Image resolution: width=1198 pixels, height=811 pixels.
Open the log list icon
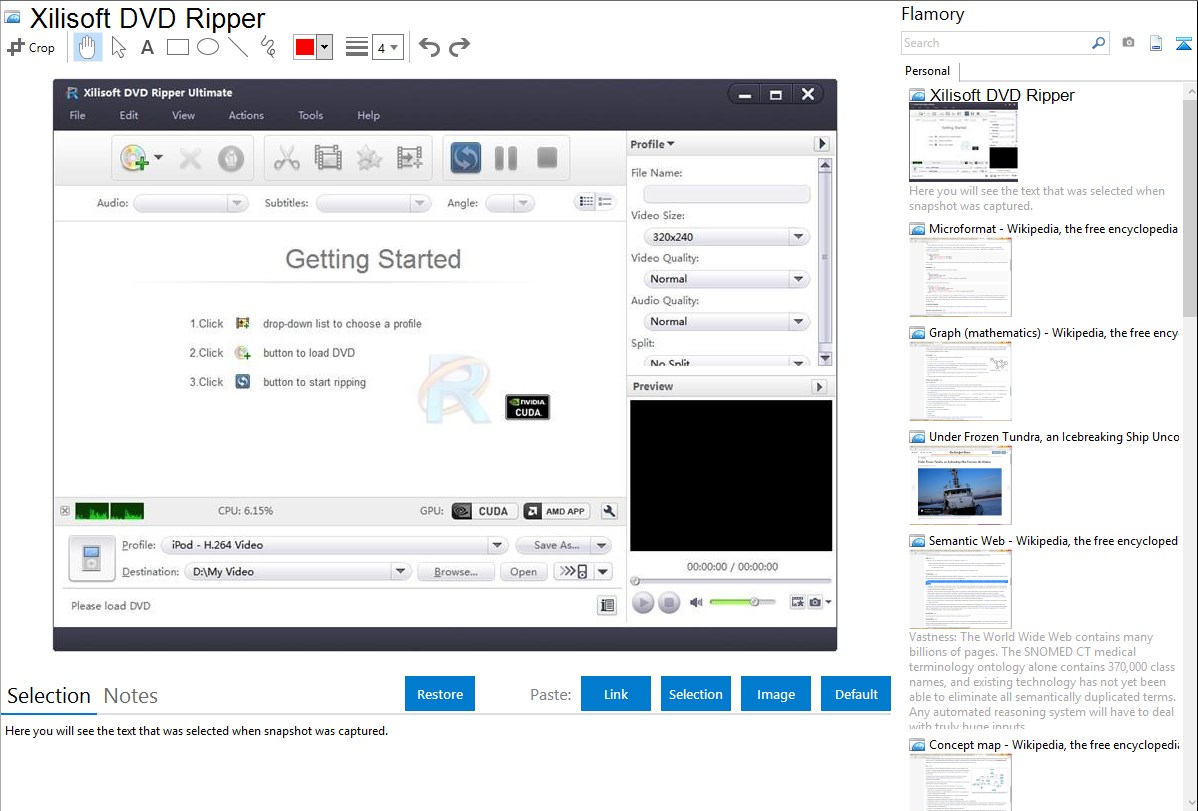[x=607, y=606]
